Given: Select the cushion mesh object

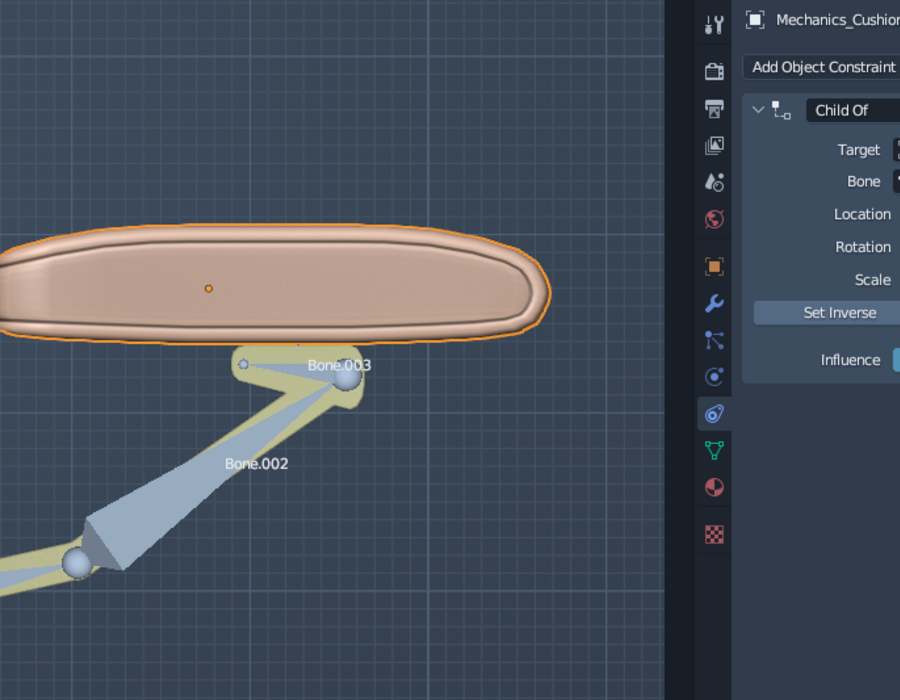Looking at the screenshot, I should point(276,284).
